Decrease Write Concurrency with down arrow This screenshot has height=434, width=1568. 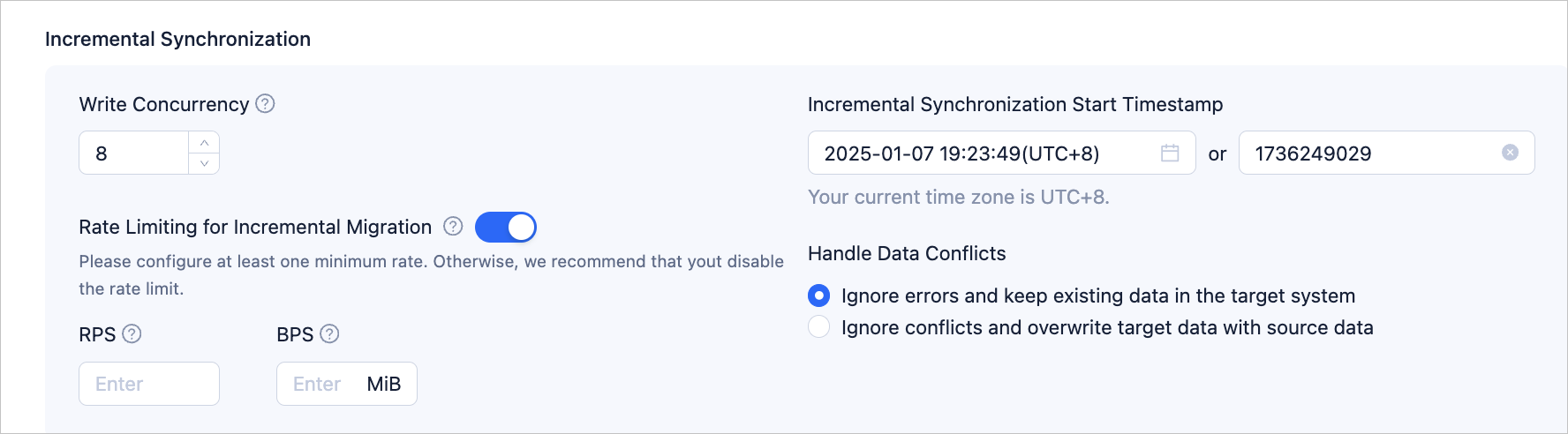pos(204,163)
